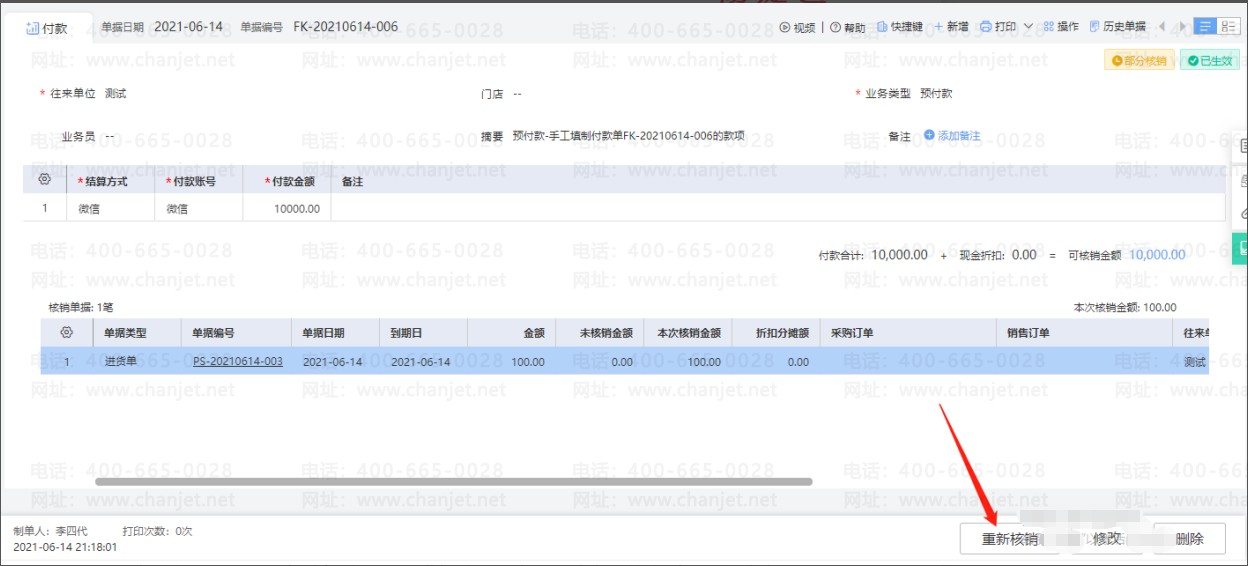Screen dimensions: 1248x566
Task: Click the 删除 delete button
Action: coord(1190,539)
